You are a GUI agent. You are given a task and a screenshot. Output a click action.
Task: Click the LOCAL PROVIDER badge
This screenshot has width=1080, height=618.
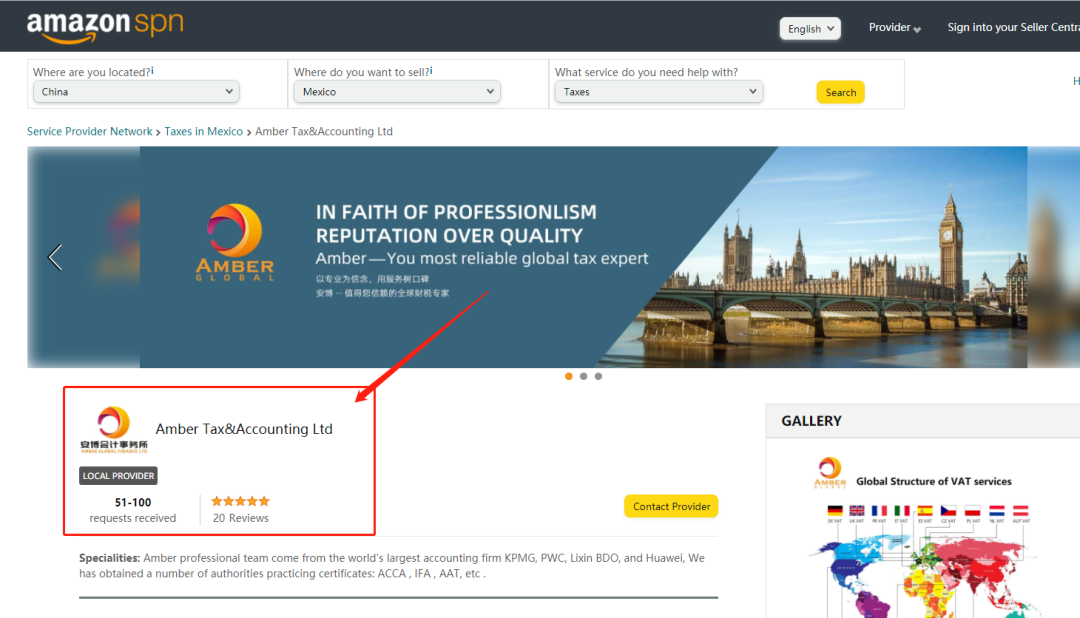(118, 475)
